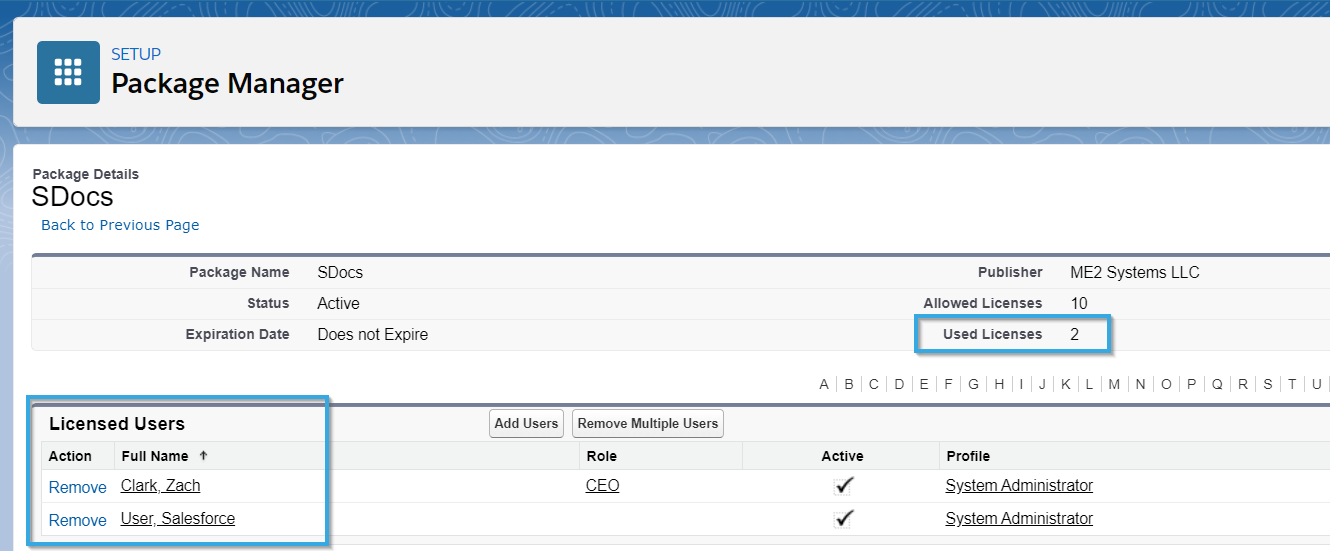This screenshot has height=551, width=1330.
Task: Filter users by letter G
Action: 973,384
